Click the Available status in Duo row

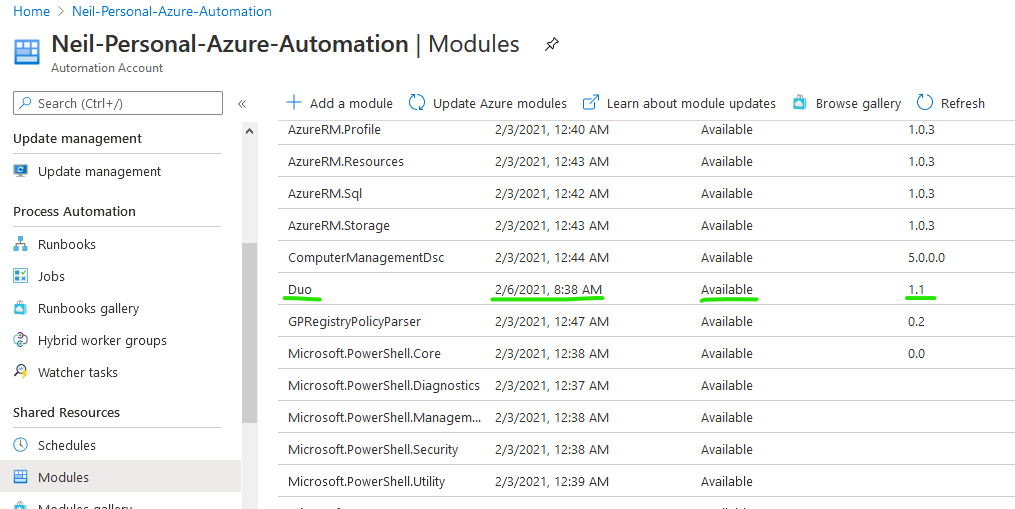tap(726, 289)
